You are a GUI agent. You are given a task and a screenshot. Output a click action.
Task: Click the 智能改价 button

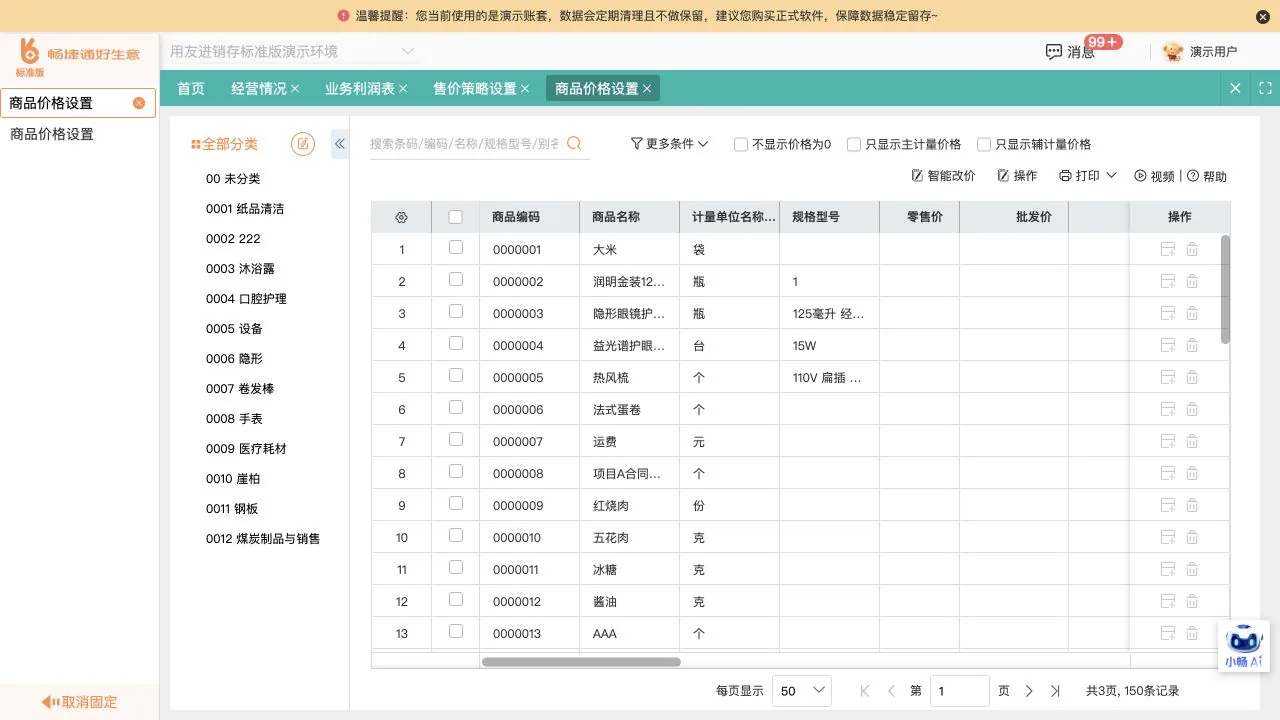tap(943, 176)
